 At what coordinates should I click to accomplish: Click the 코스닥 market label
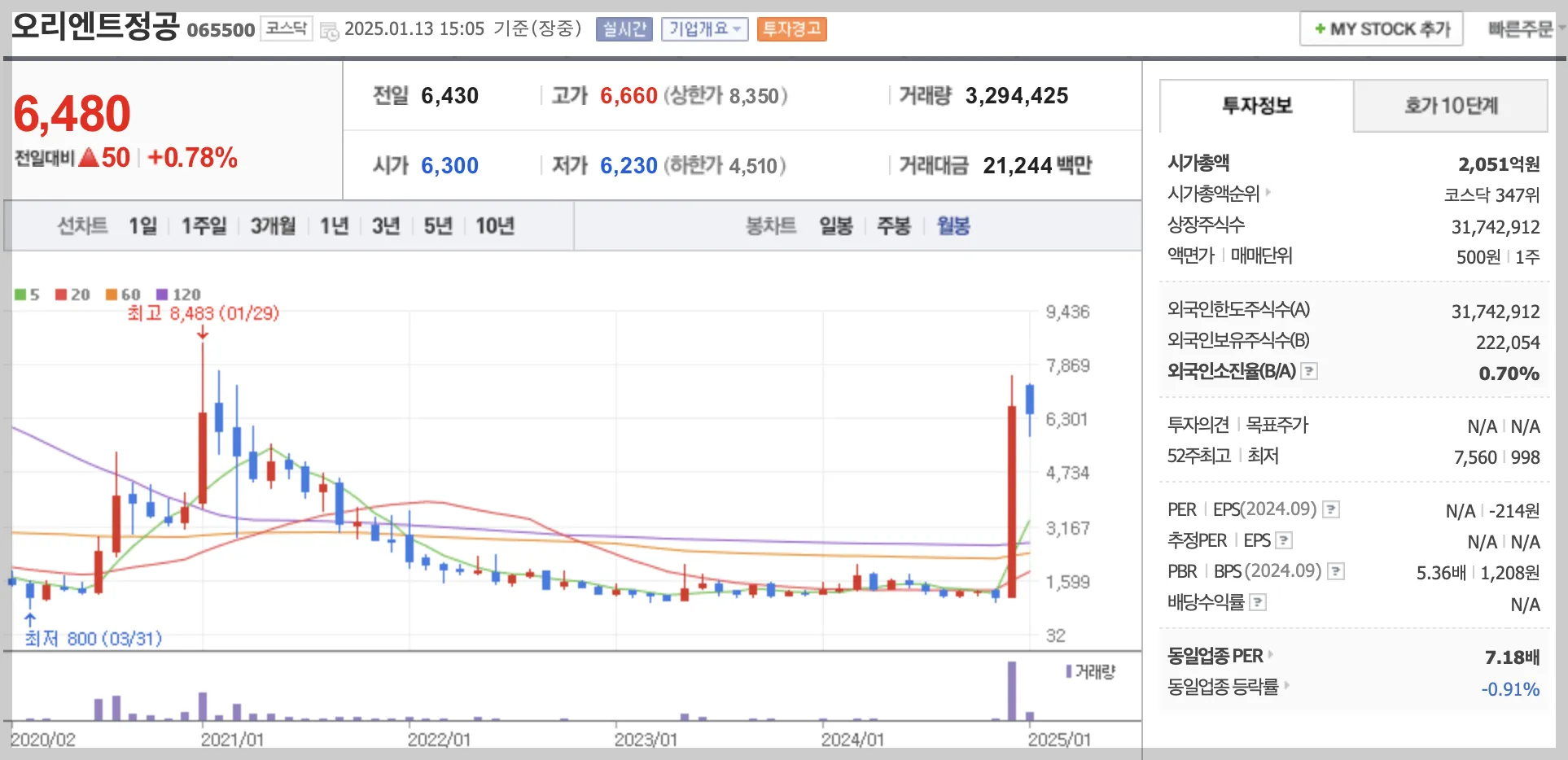pos(287,28)
